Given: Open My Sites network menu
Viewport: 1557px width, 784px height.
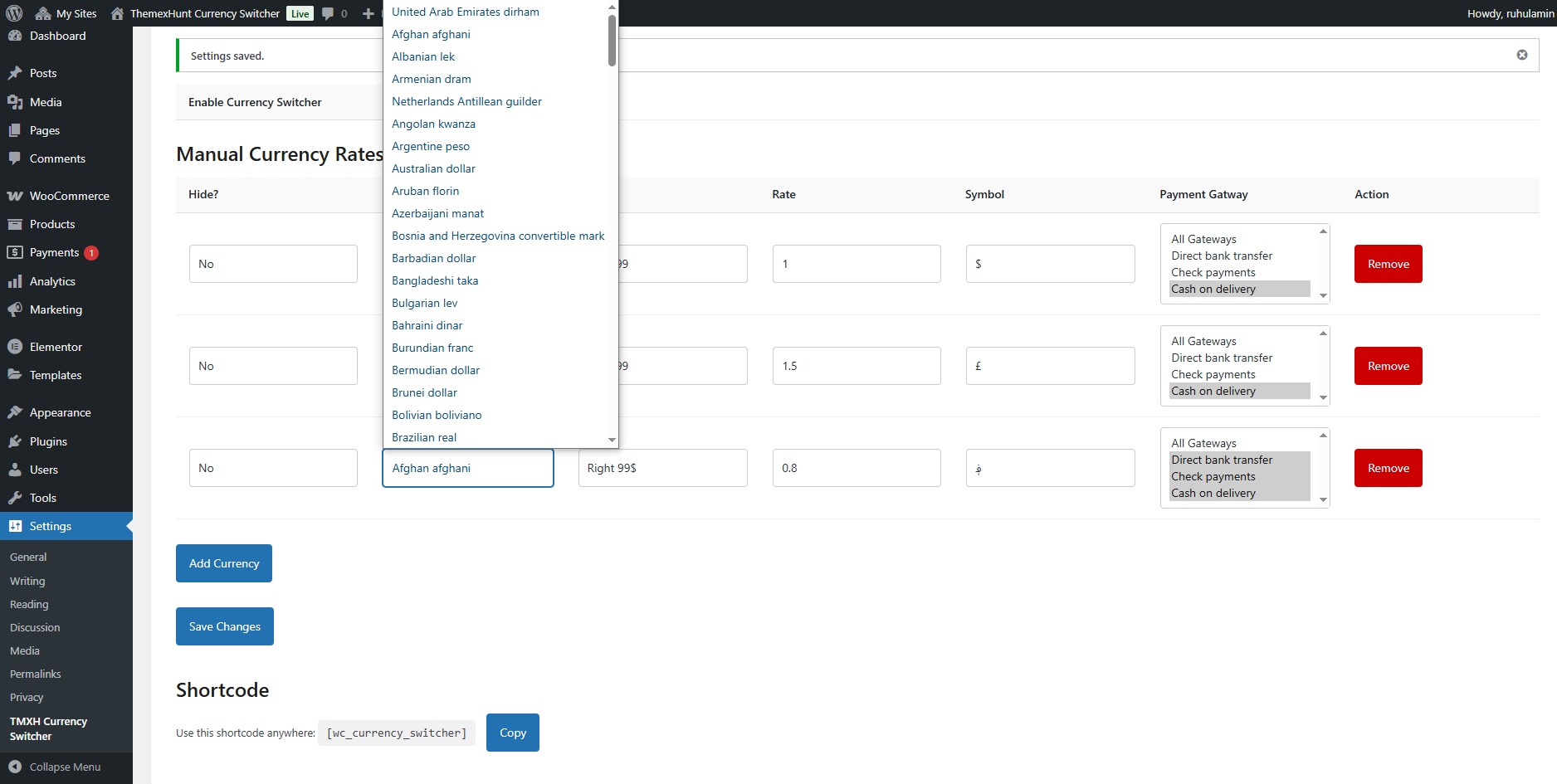Looking at the screenshot, I should click(66, 13).
